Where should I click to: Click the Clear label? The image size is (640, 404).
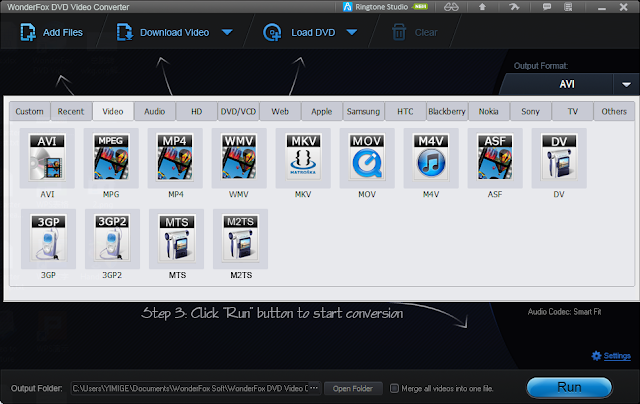pos(426,32)
